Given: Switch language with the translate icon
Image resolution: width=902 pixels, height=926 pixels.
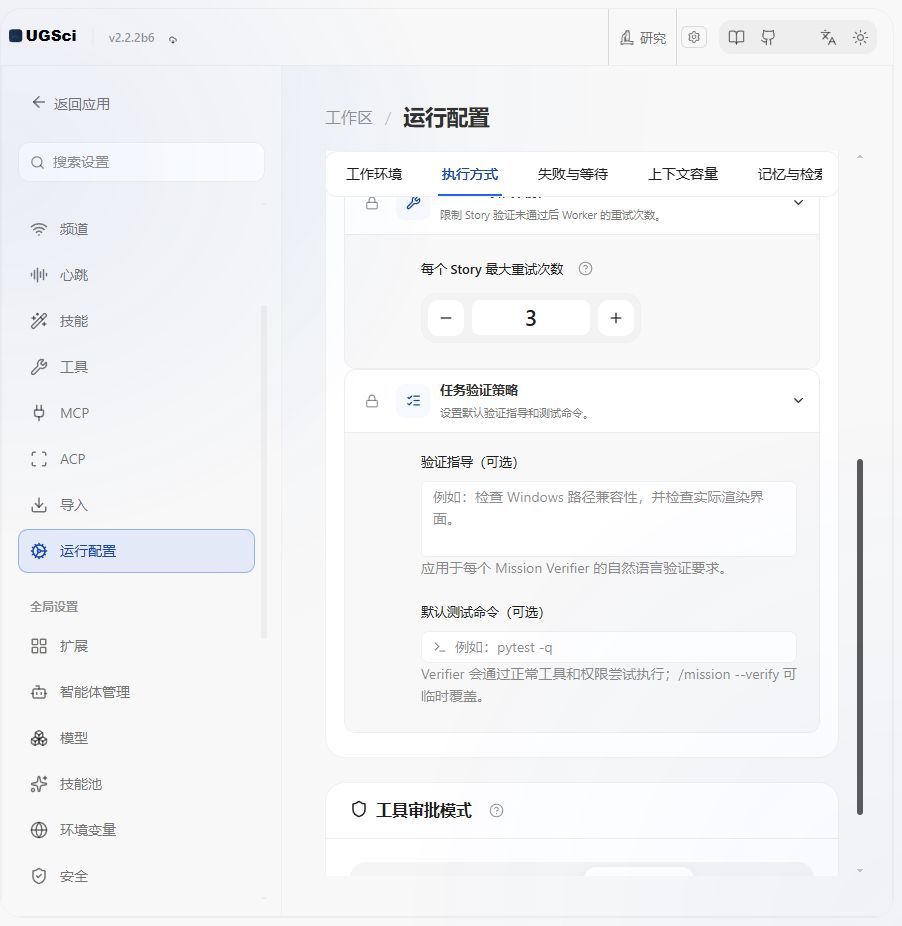Looking at the screenshot, I should tap(828, 38).
